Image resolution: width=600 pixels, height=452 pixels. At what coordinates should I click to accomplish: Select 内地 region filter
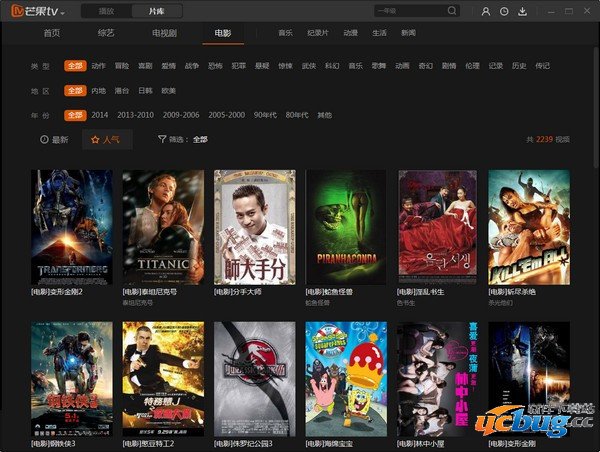(98, 90)
